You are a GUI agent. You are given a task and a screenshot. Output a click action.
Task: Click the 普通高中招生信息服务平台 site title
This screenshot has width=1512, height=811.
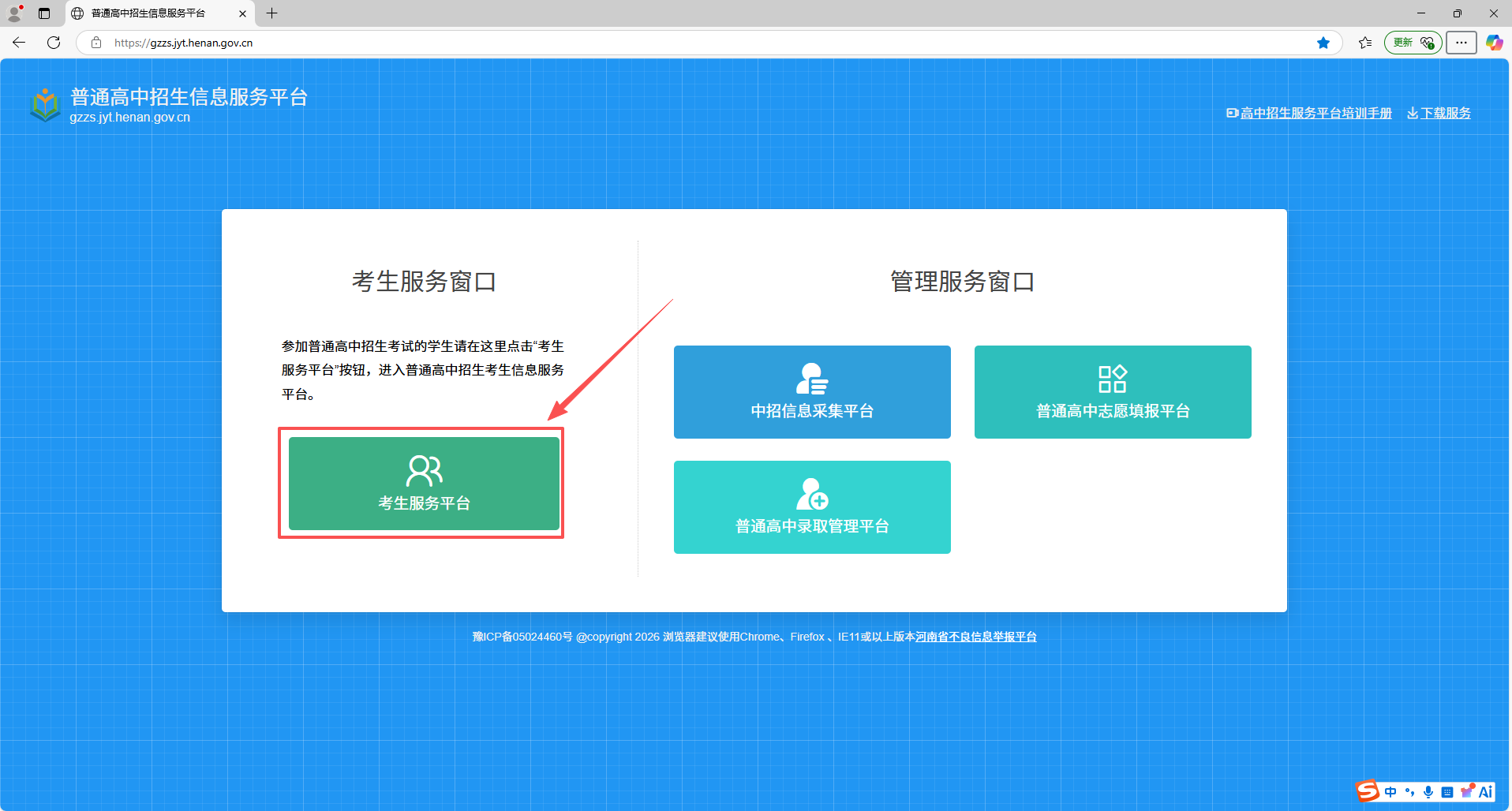coord(189,97)
